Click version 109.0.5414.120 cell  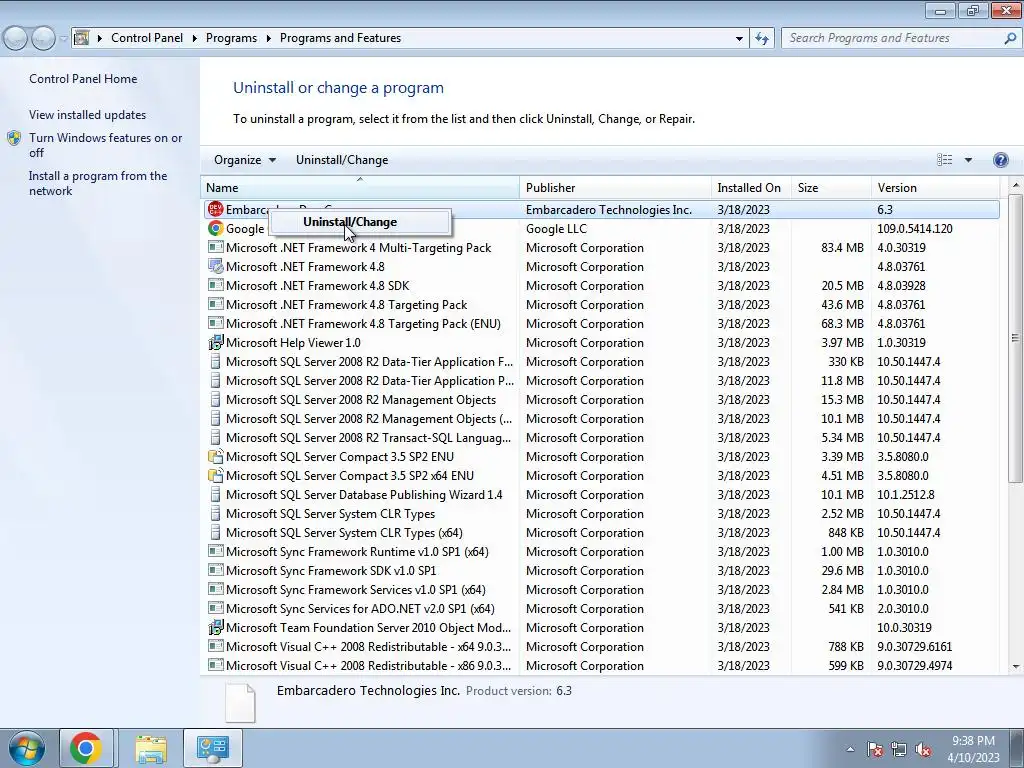[x=914, y=229]
